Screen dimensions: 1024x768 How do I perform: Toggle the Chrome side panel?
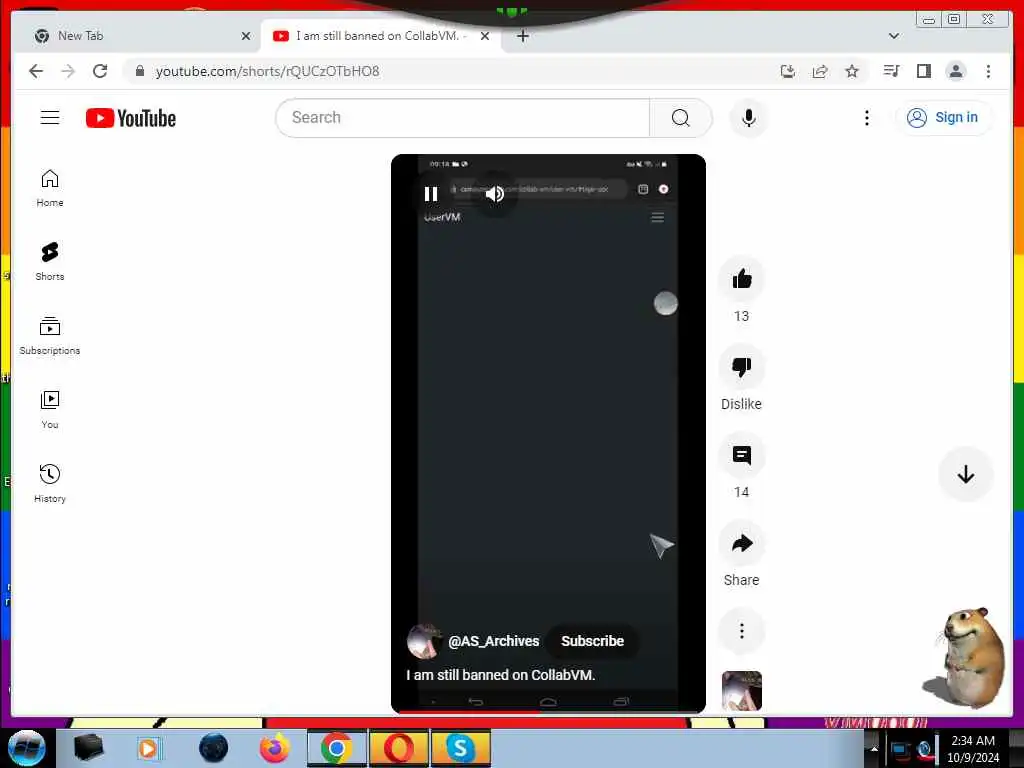click(923, 71)
